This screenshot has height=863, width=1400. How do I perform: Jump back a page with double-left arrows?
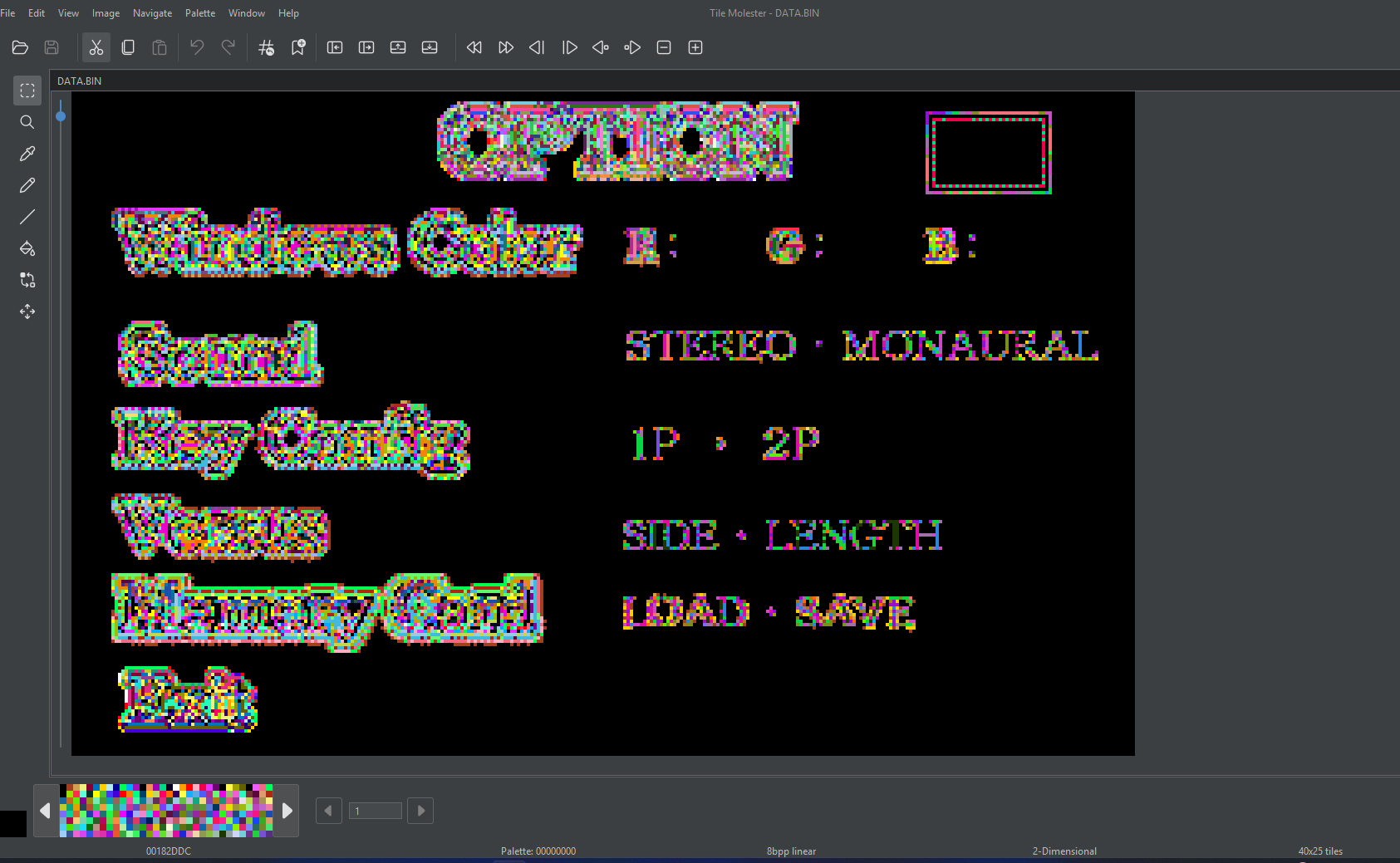click(x=474, y=47)
